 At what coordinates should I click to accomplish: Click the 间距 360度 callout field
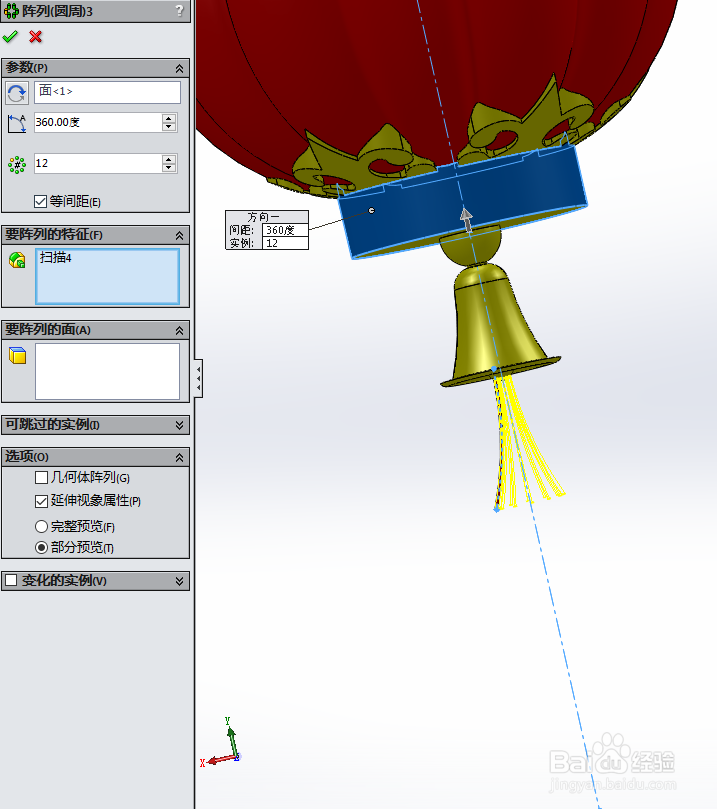pyautogui.click(x=285, y=230)
